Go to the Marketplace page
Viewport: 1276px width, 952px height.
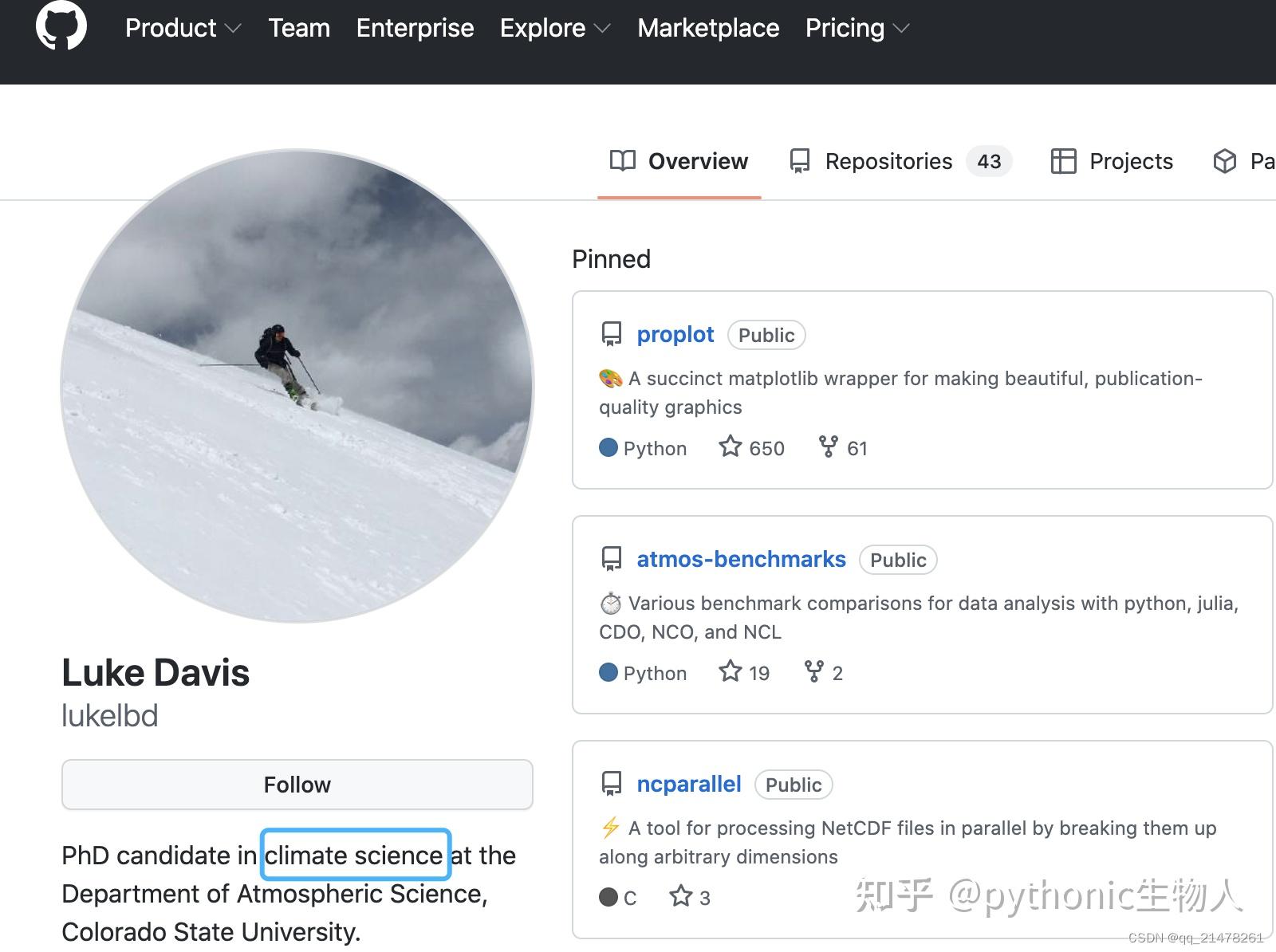click(x=708, y=28)
